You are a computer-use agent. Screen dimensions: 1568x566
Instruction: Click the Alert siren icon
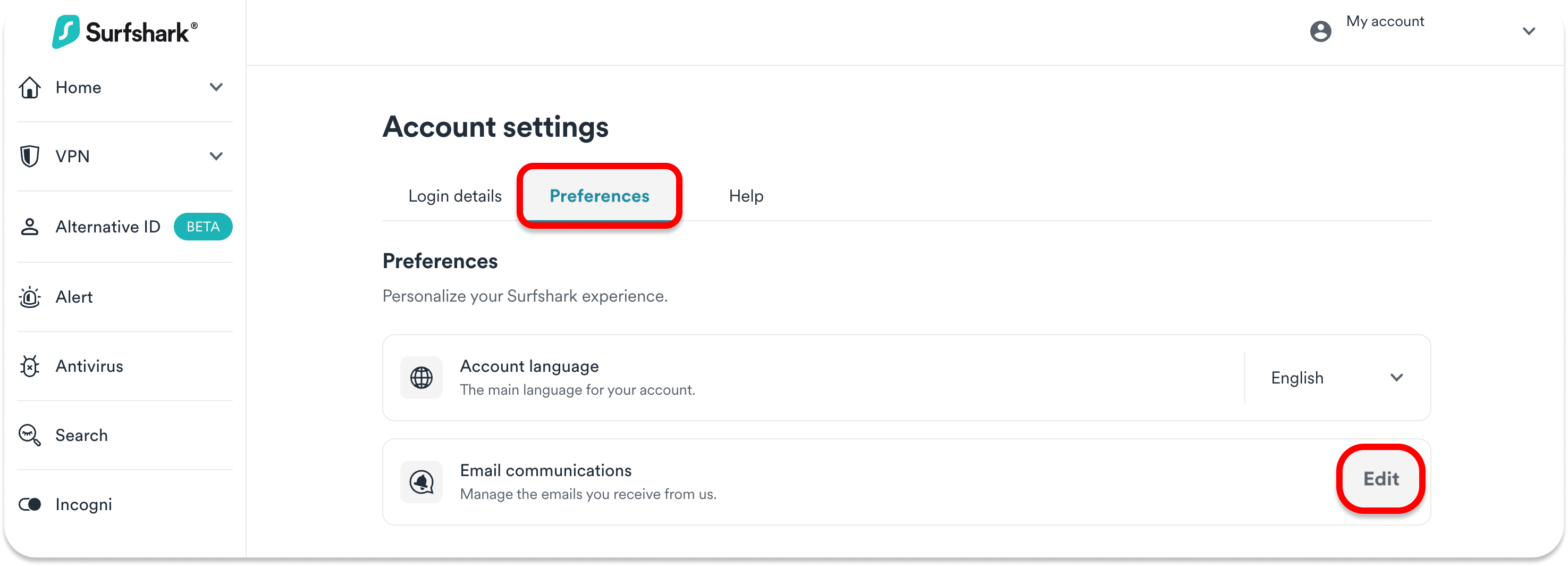[30, 297]
